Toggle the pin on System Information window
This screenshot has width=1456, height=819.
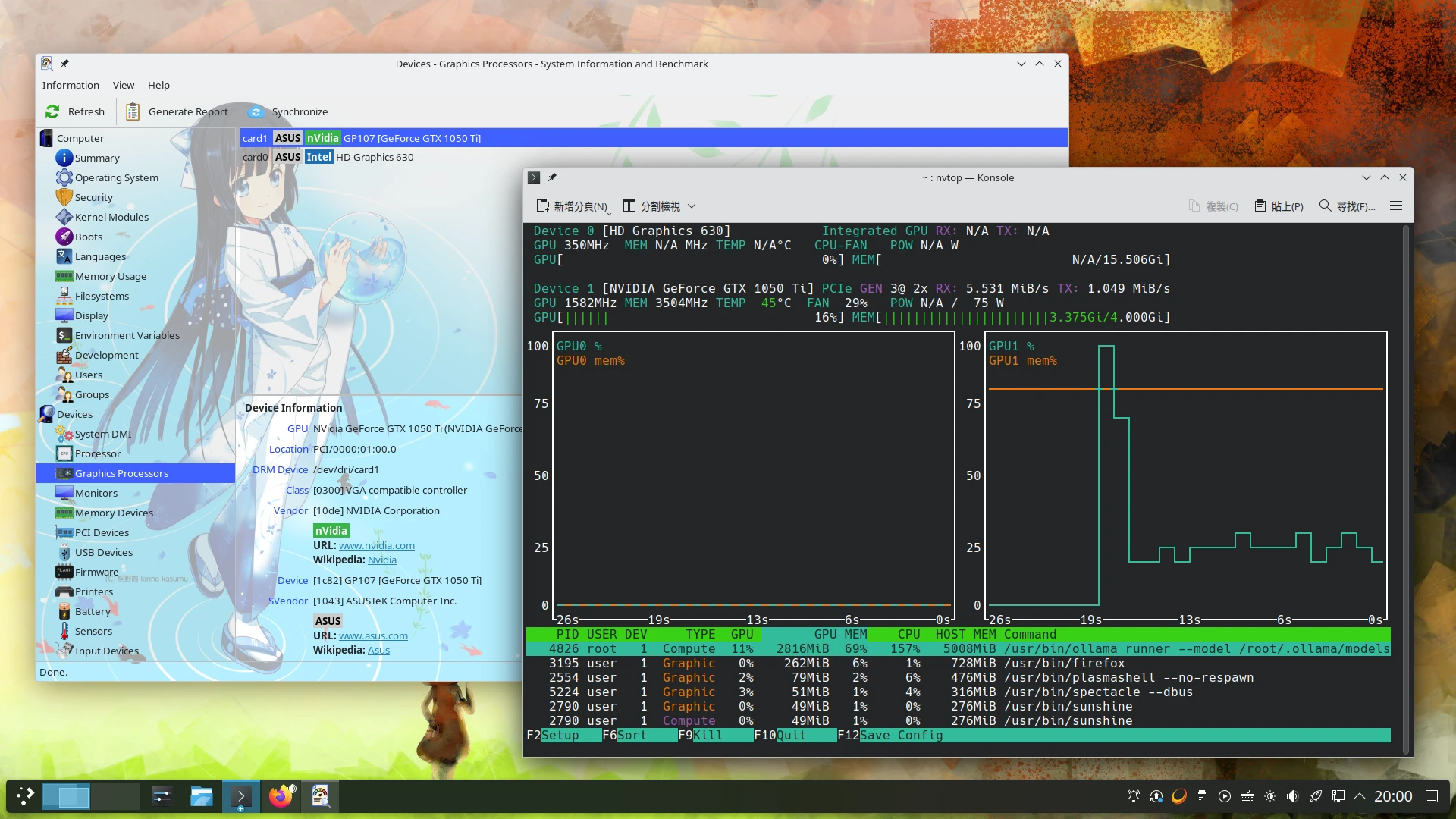tap(64, 64)
